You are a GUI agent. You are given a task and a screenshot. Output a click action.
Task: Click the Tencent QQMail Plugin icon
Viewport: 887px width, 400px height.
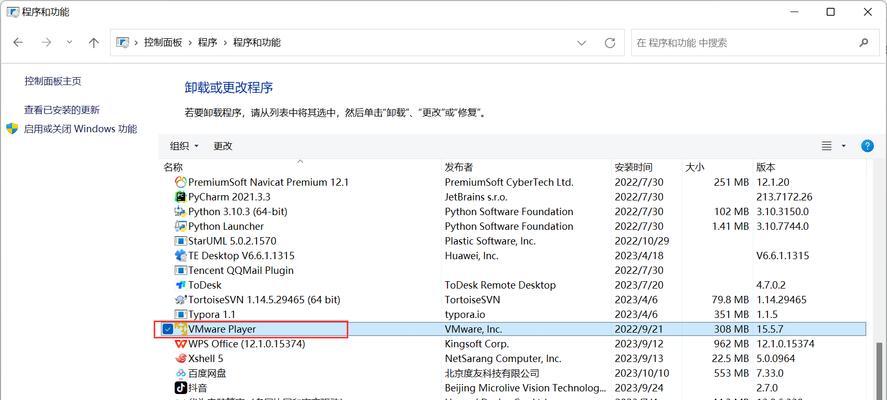pos(180,270)
